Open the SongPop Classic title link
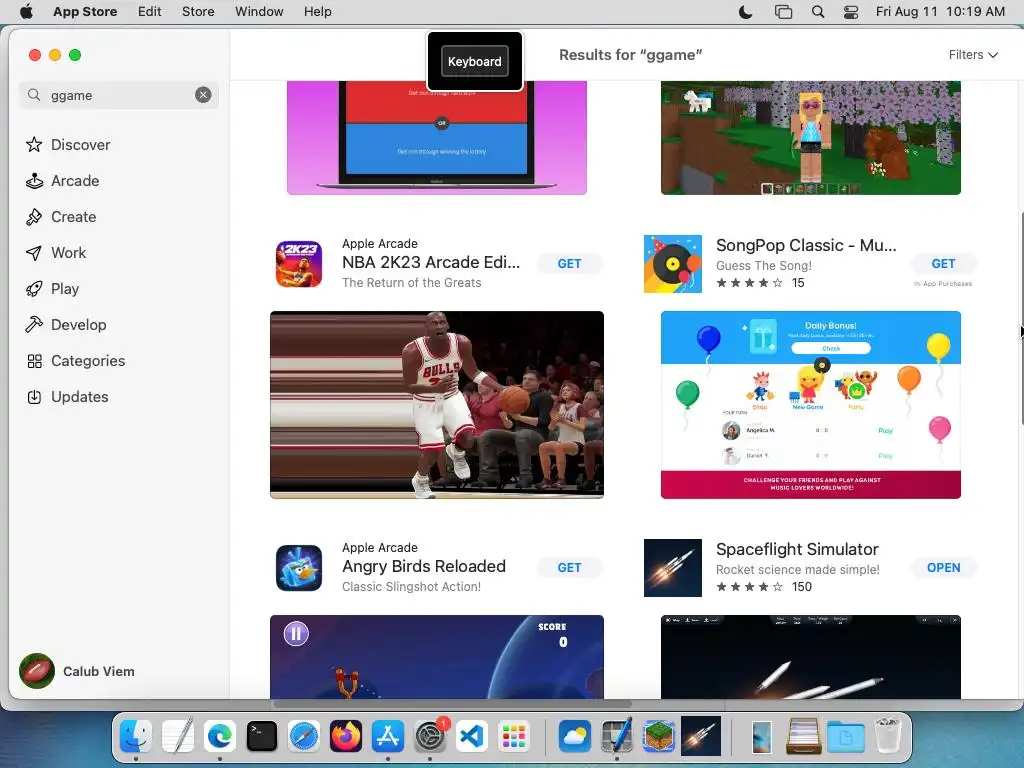The image size is (1024, 768). (x=806, y=246)
